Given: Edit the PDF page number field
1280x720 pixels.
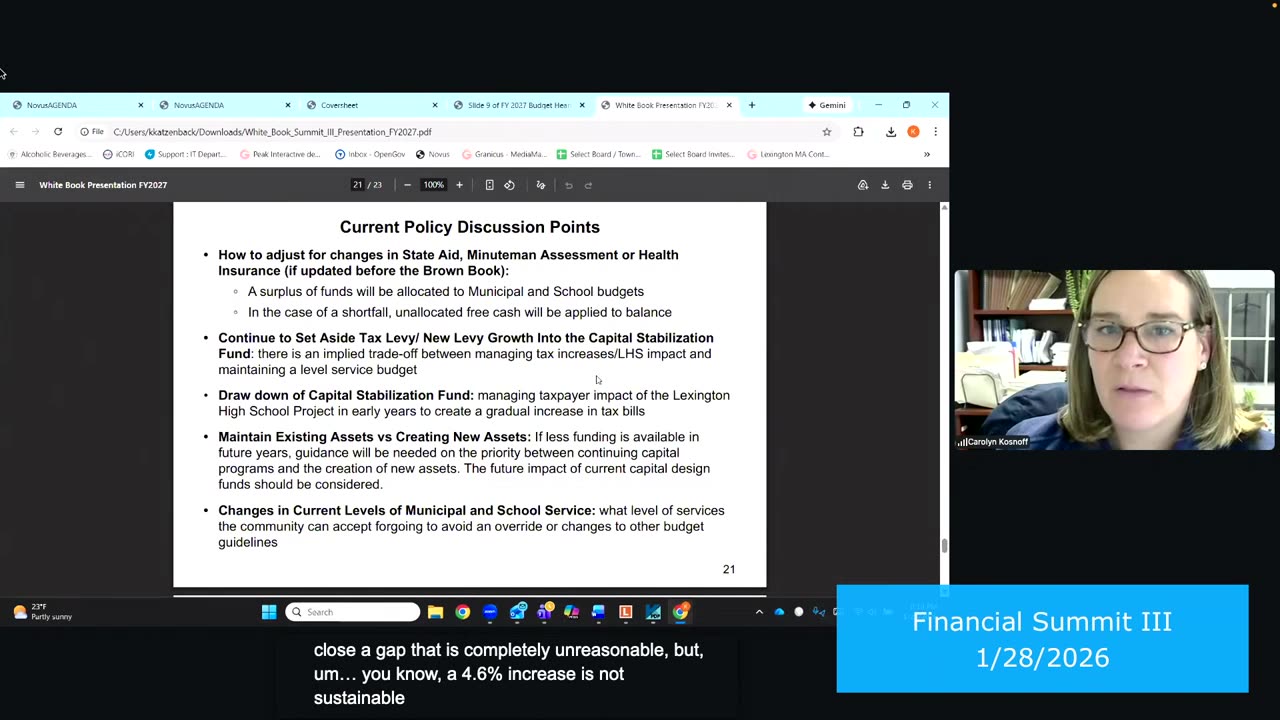Looking at the screenshot, I should coord(357,185).
